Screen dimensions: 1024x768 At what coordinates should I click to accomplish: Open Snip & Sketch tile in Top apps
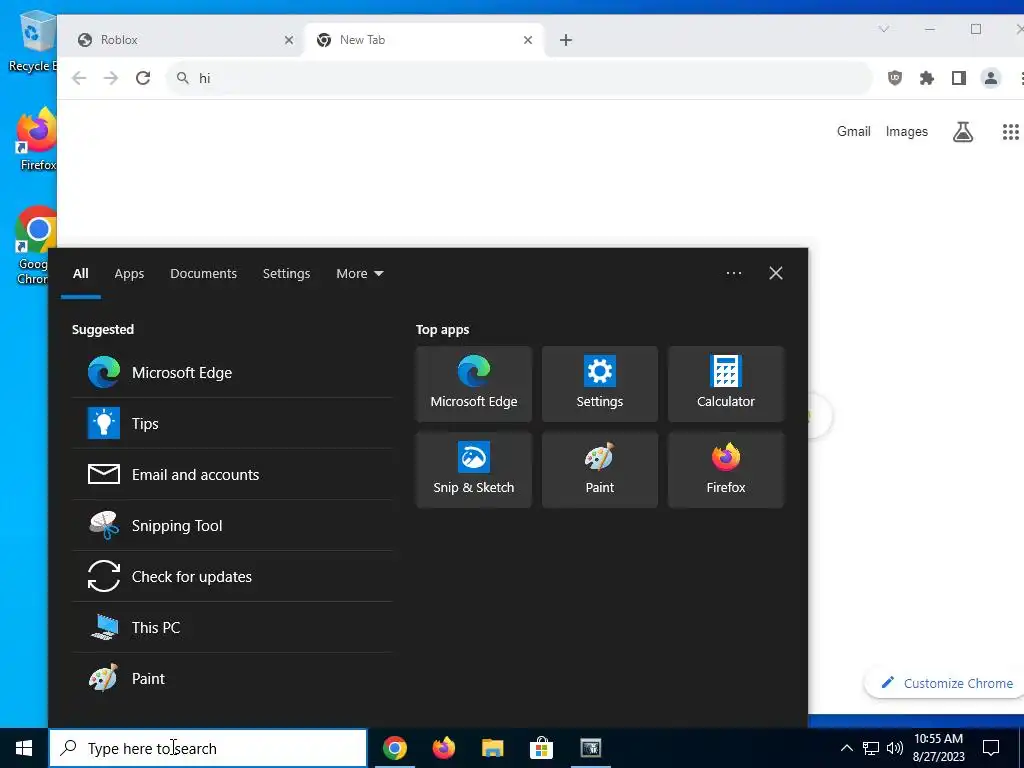click(x=473, y=470)
